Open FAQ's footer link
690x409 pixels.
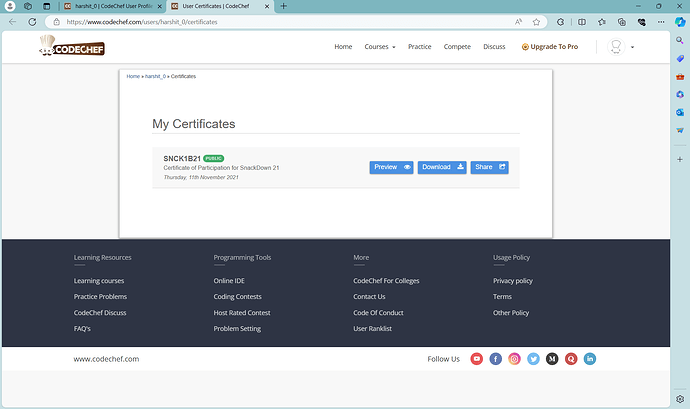(82, 328)
